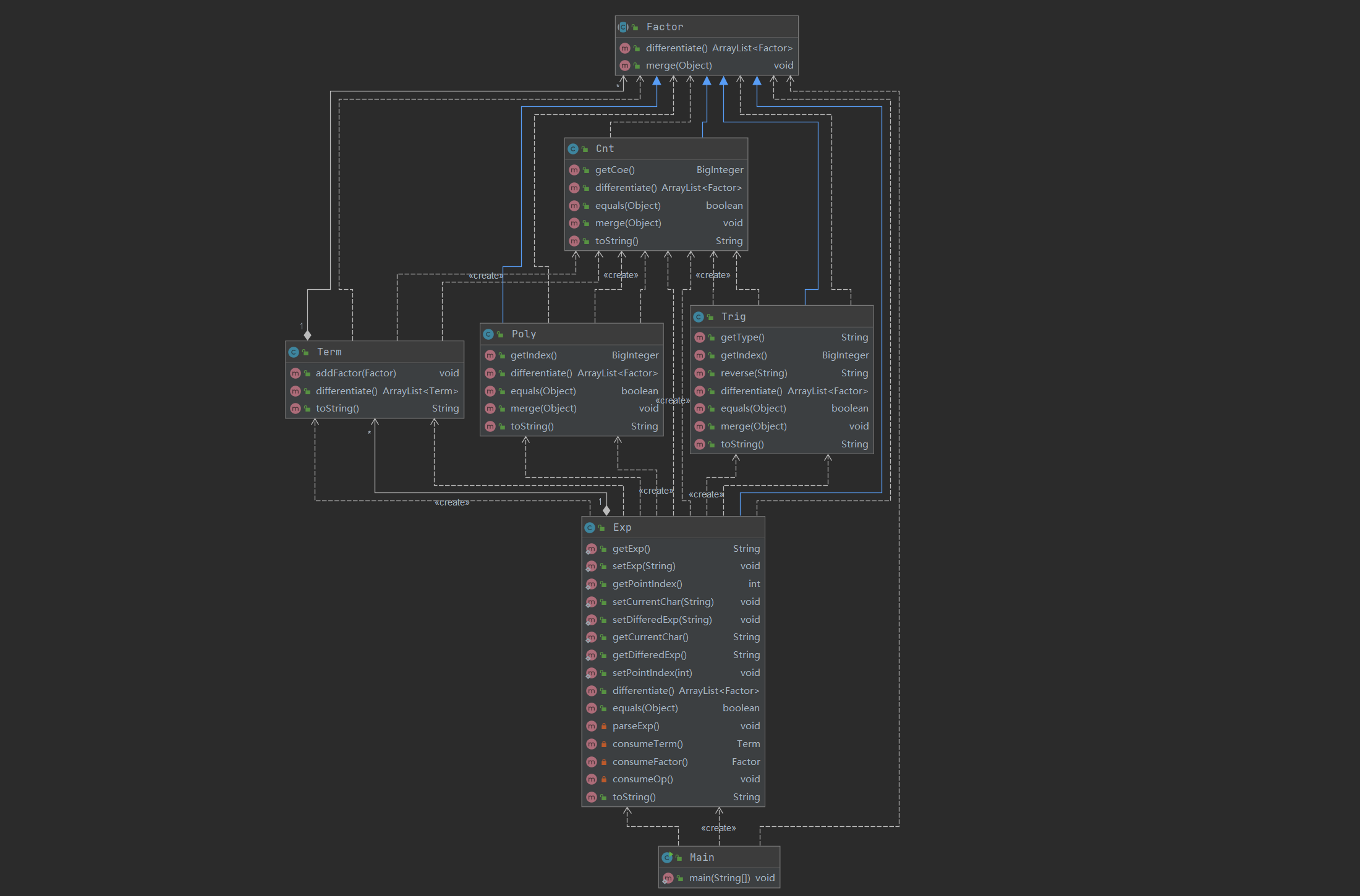The height and width of the screenshot is (896, 1360).
Task: Select merge(Object) method in Factor
Action: 679,66
